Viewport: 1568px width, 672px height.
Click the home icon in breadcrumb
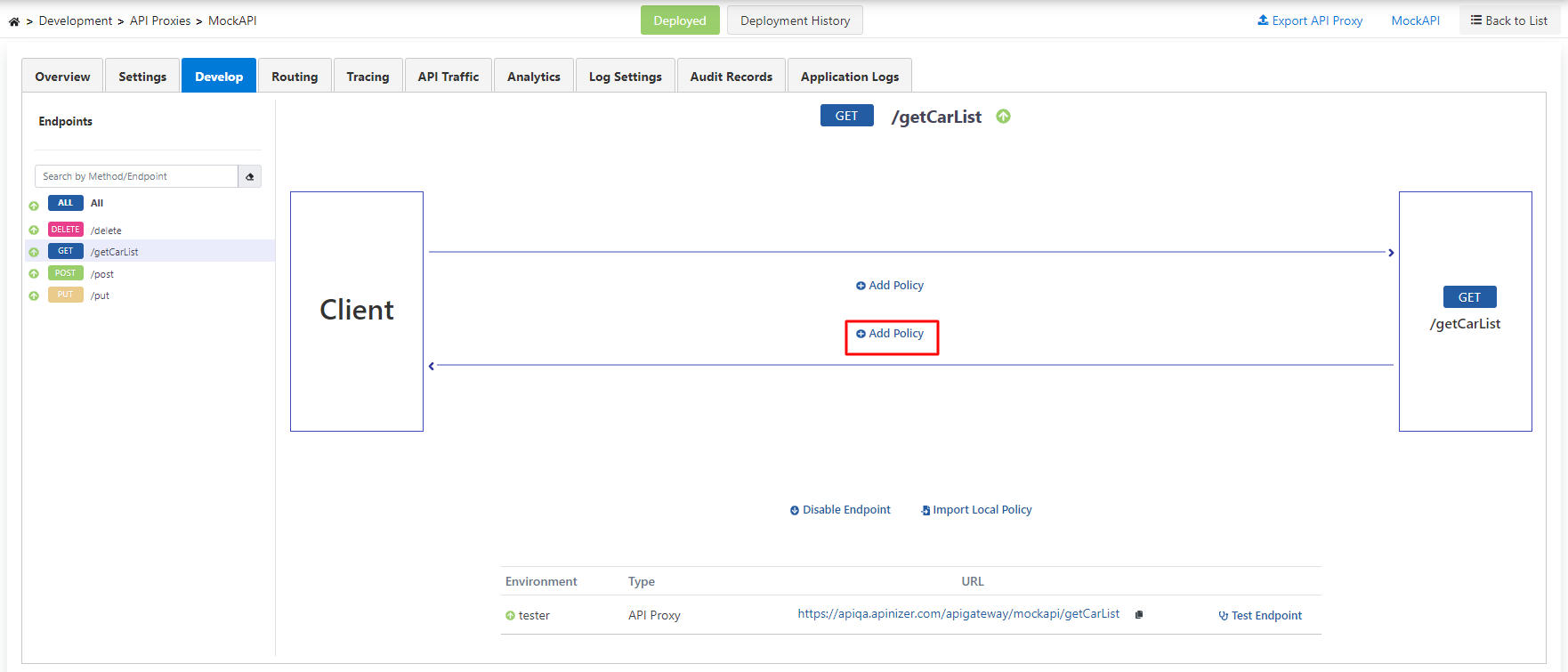[14, 21]
